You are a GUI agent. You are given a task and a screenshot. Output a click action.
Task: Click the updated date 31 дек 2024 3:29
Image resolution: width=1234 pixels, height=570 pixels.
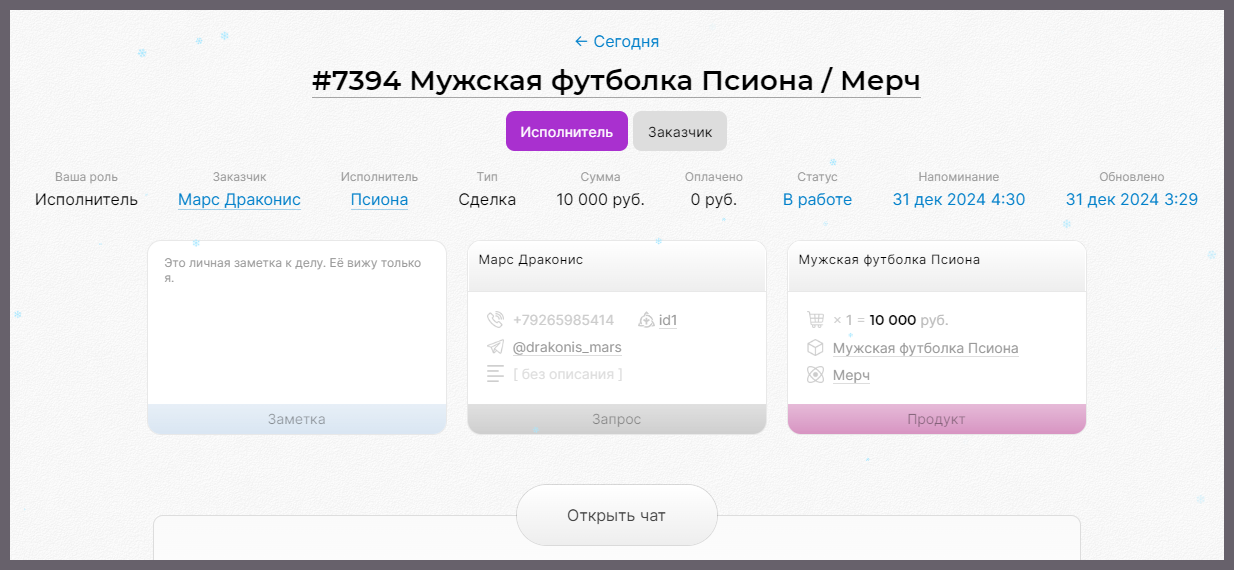[x=1131, y=199]
